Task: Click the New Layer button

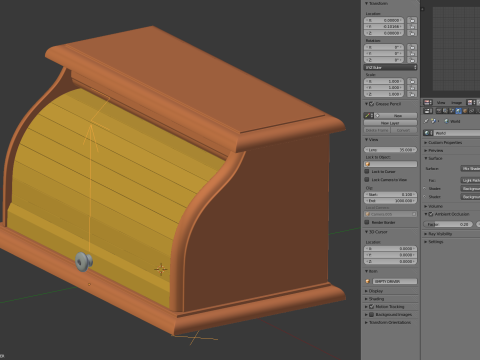Action: [x=390, y=123]
